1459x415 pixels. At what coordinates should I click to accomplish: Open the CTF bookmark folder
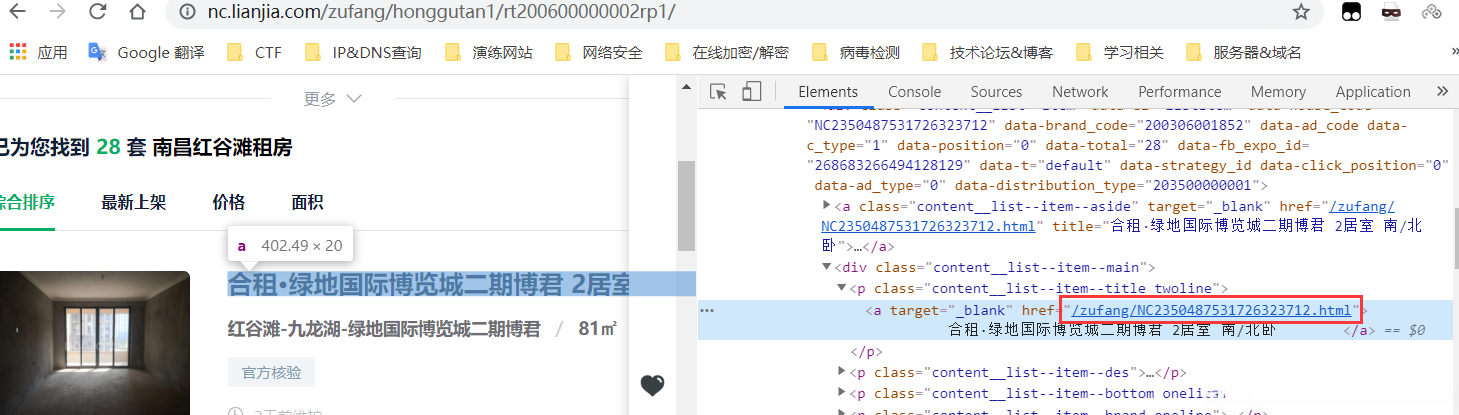click(x=254, y=52)
